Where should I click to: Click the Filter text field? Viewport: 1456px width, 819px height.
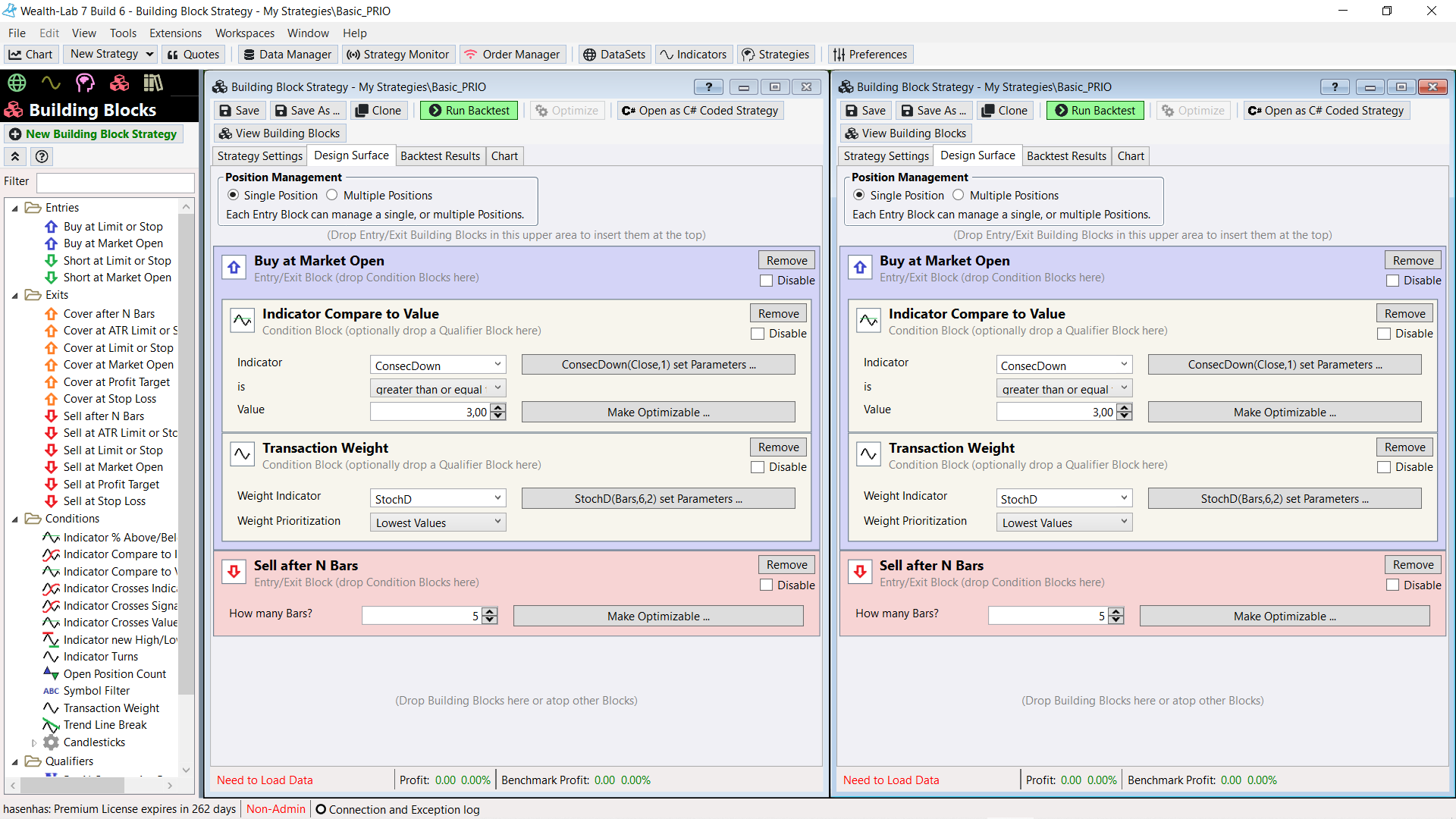115,182
